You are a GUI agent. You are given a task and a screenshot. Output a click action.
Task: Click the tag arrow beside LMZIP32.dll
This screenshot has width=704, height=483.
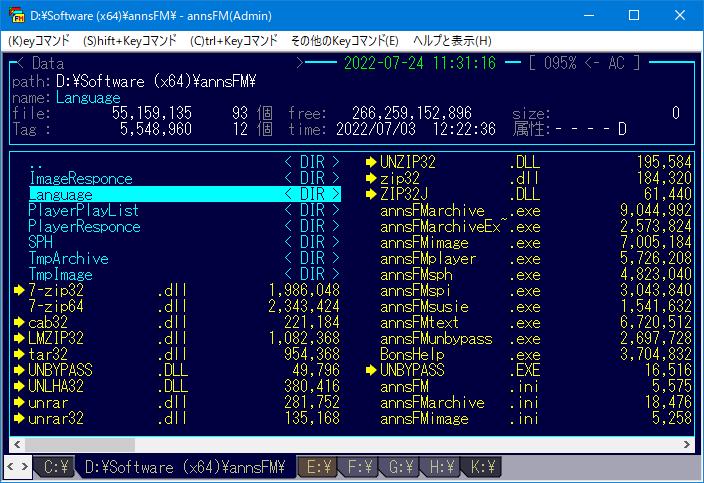click(x=18, y=338)
